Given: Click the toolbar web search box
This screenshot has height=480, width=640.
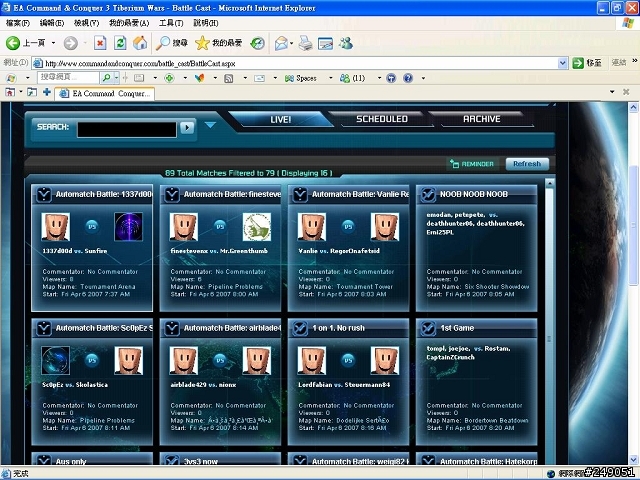Looking at the screenshot, I should [x=68, y=77].
